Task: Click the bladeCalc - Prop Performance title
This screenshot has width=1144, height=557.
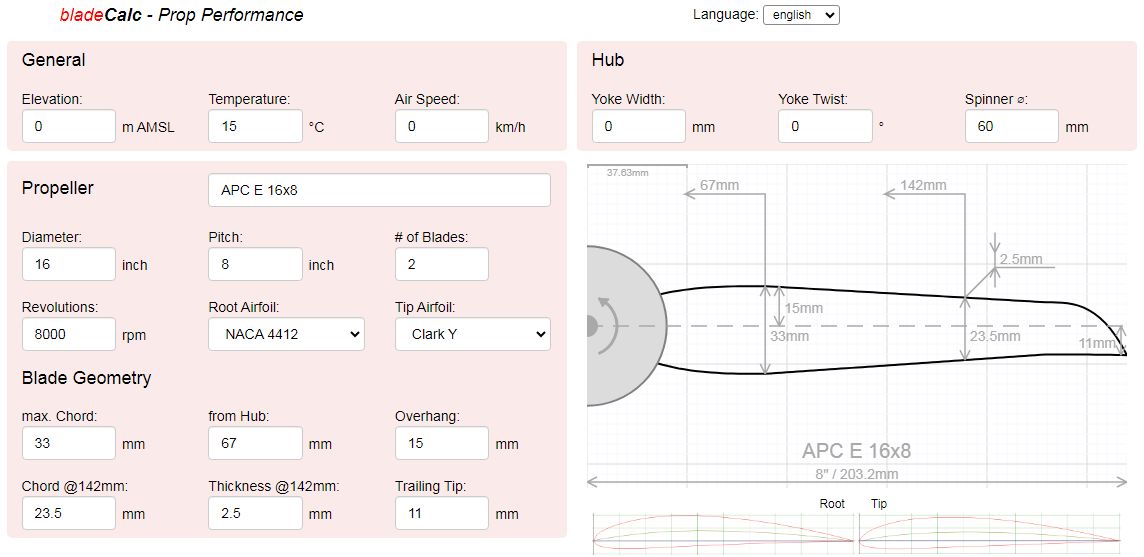Action: 181,15
